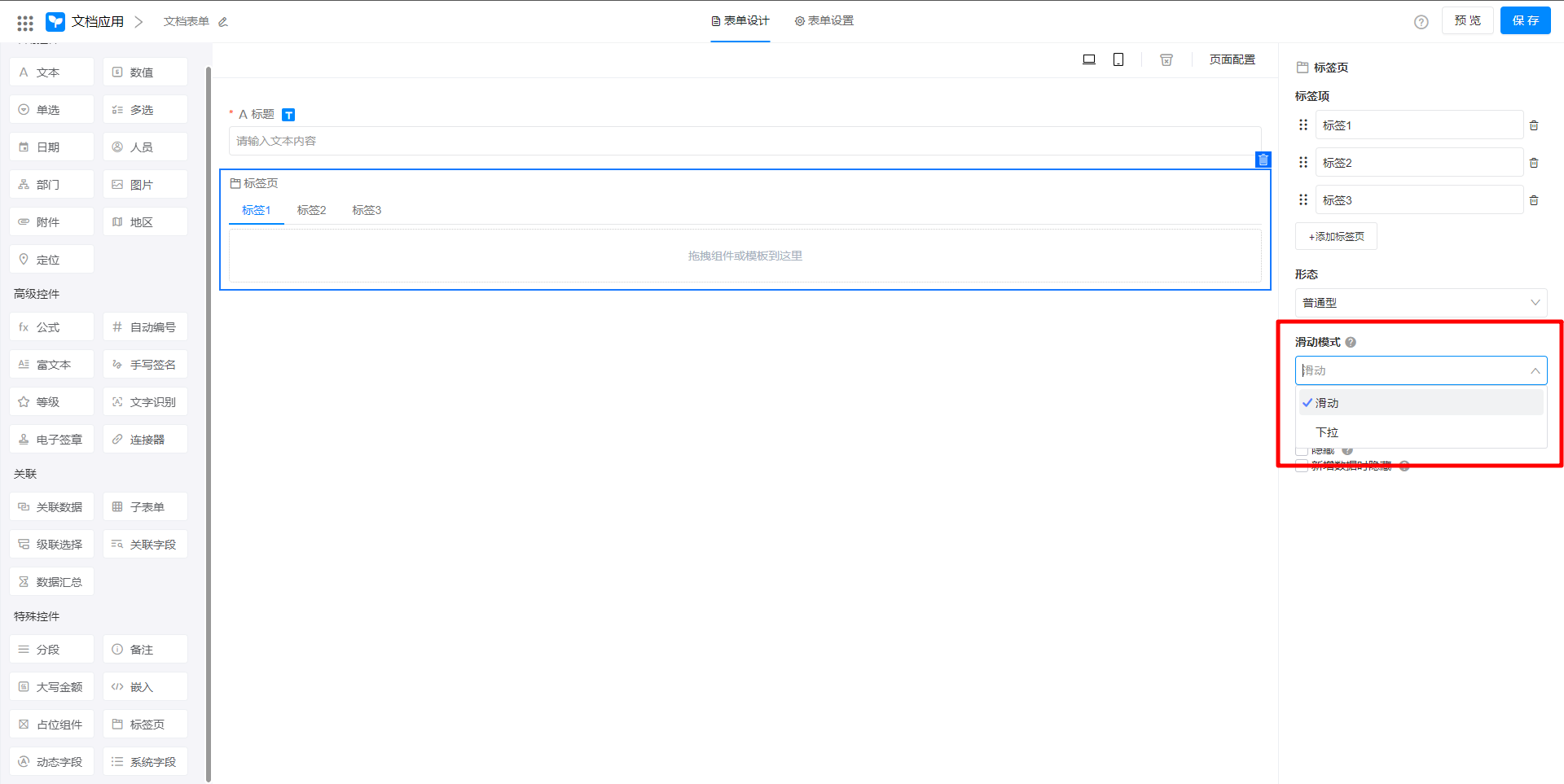
Task: Click the 保存 button
Action: [x=1525, y=21]
